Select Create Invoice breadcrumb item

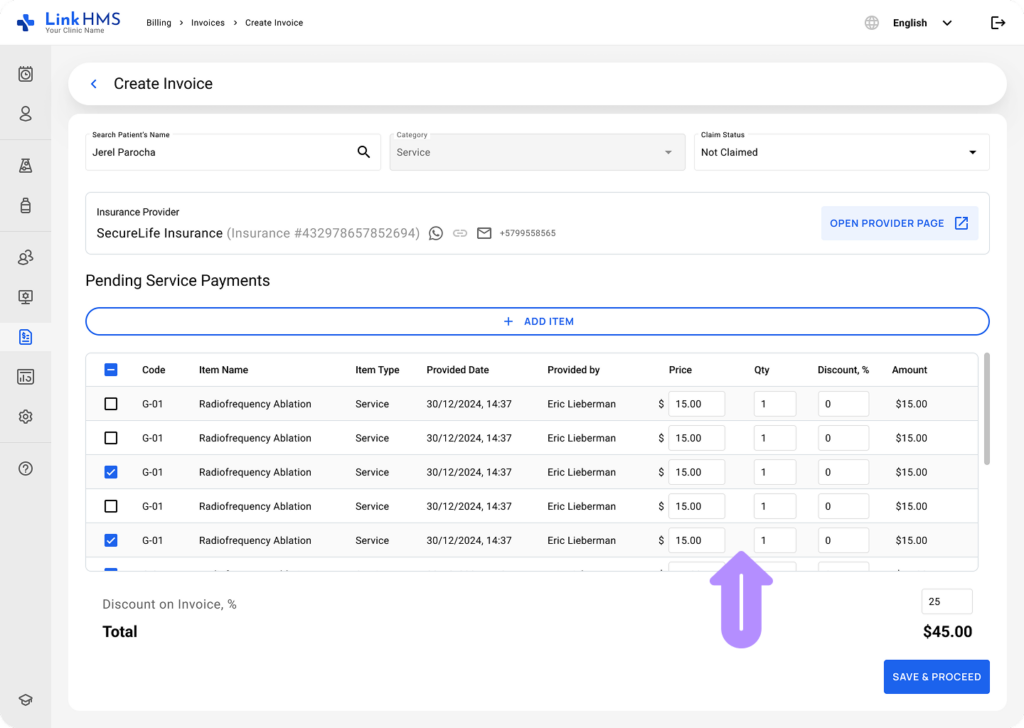tap(274, 23)
